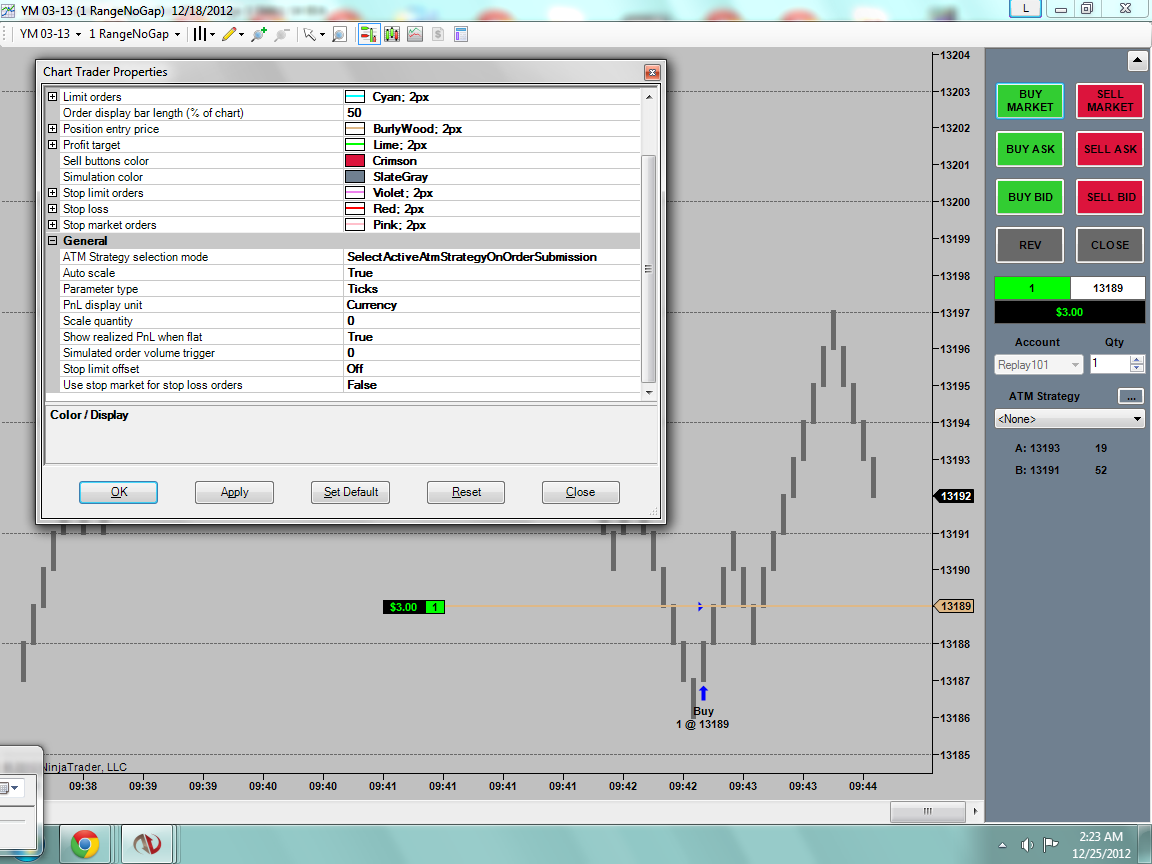The height and width of the screenshot is (864, 1152).
Task: Expand the Stop limit orders property
Action: tap(52, 192)
